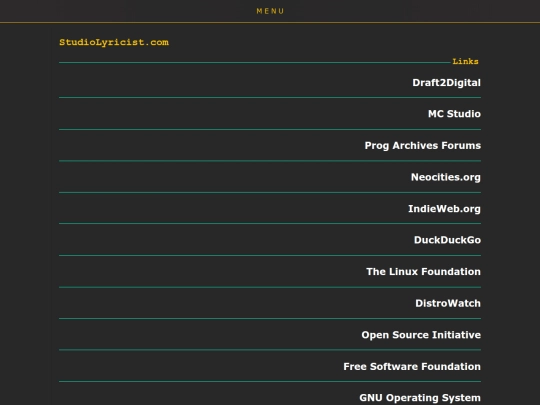540x405 pixels.
Task: Open the Draft2Digital link
Action: 446,83
